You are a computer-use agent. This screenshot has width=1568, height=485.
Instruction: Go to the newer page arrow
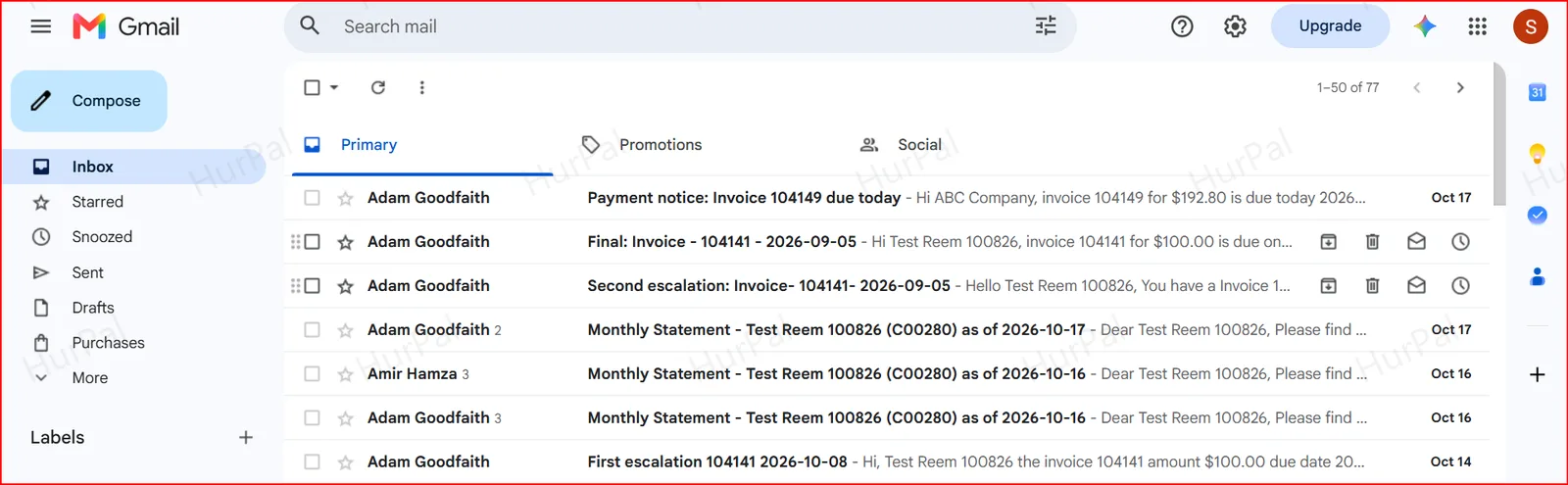coord(1416,87)
